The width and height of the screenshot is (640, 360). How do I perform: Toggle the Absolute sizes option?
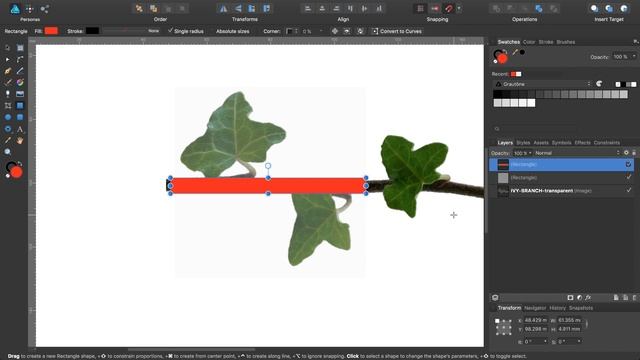[x=232, y=31]
